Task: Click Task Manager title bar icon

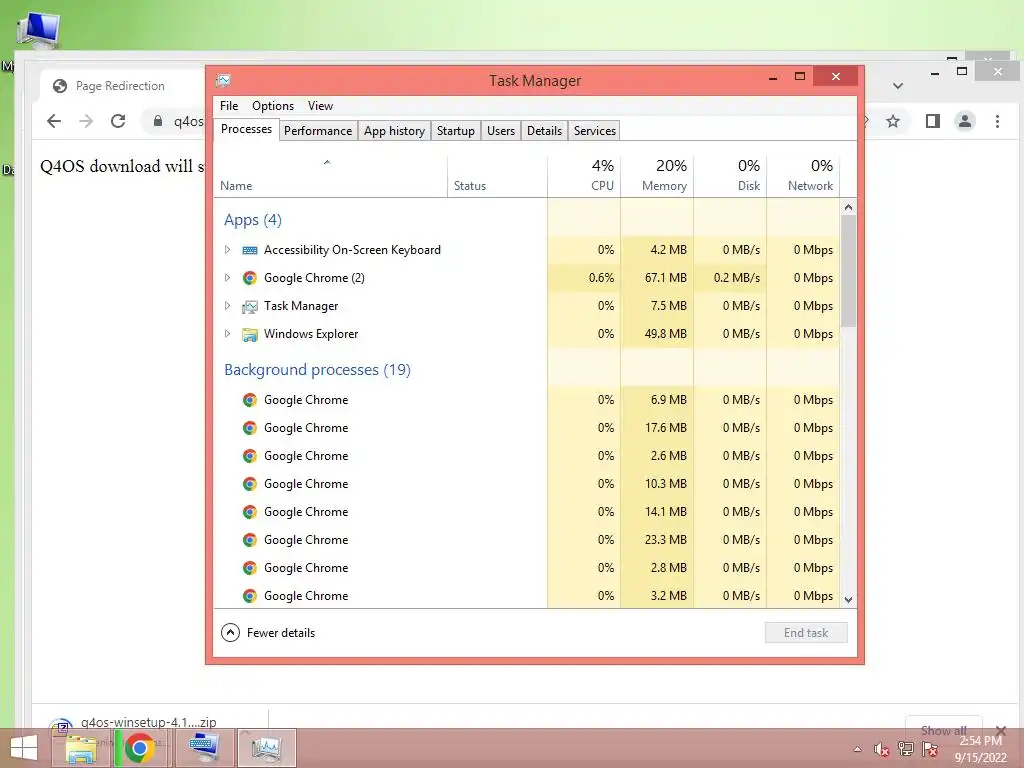Action: click(x=224, y=80)
